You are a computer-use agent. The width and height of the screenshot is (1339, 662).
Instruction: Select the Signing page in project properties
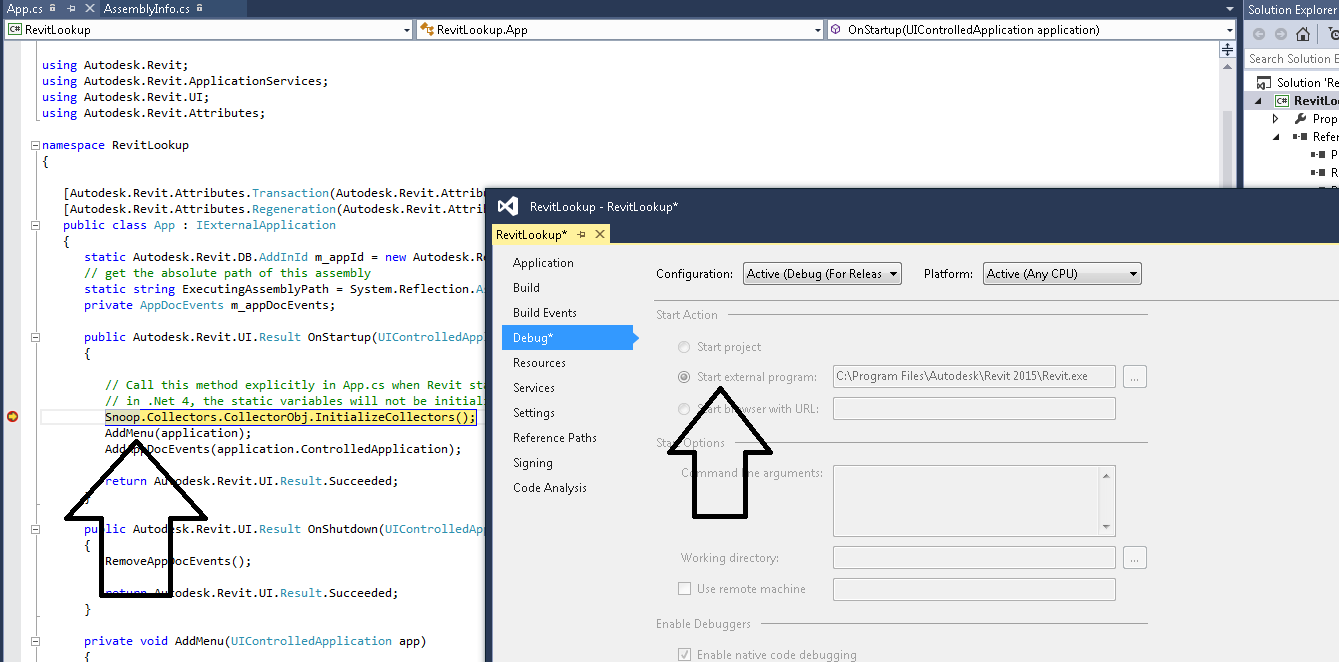coord(534,462)
